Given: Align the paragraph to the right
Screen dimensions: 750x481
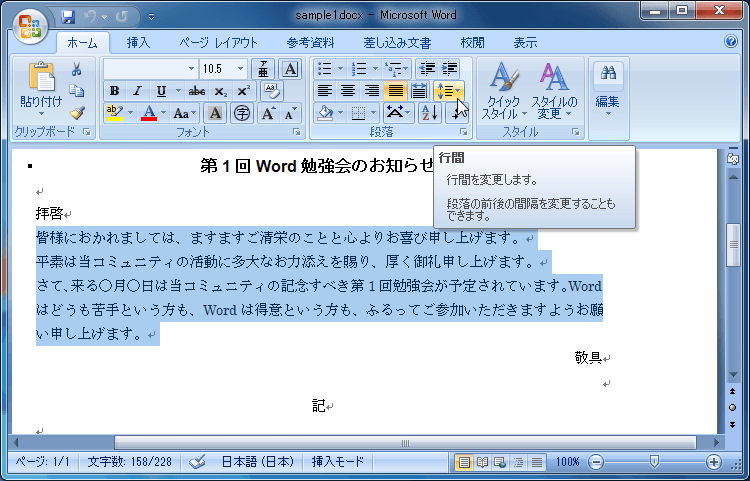Looking at the screenshot, I should click(x=372, y=91).
